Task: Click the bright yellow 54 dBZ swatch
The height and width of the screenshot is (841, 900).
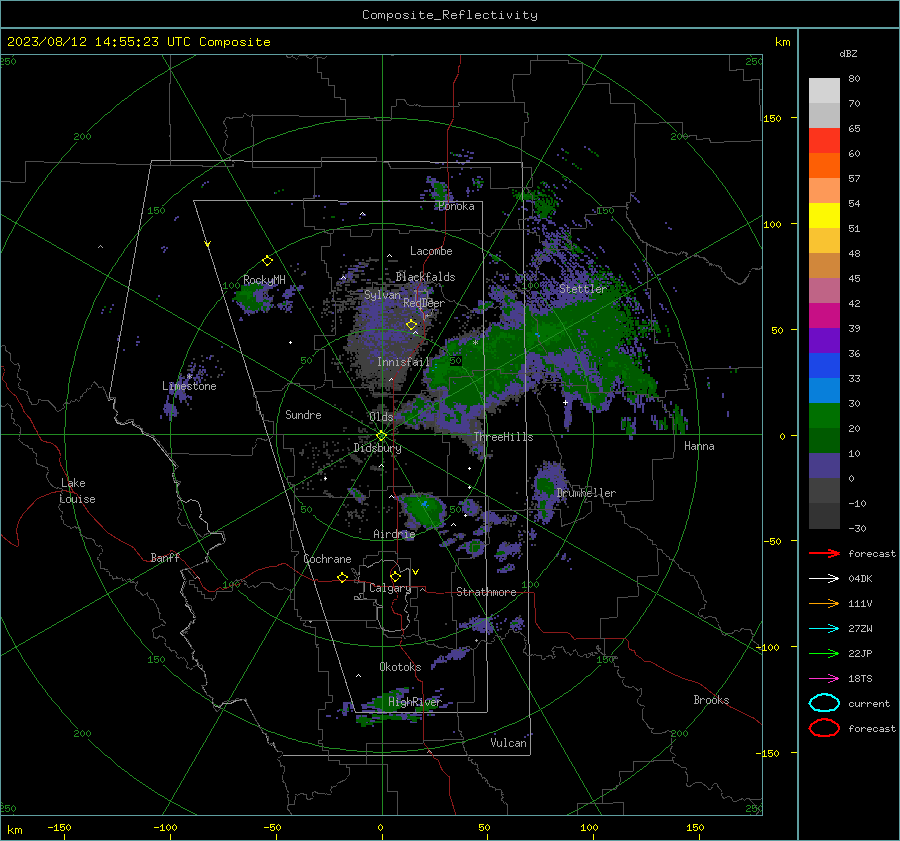Action: (x=824, y=215)
